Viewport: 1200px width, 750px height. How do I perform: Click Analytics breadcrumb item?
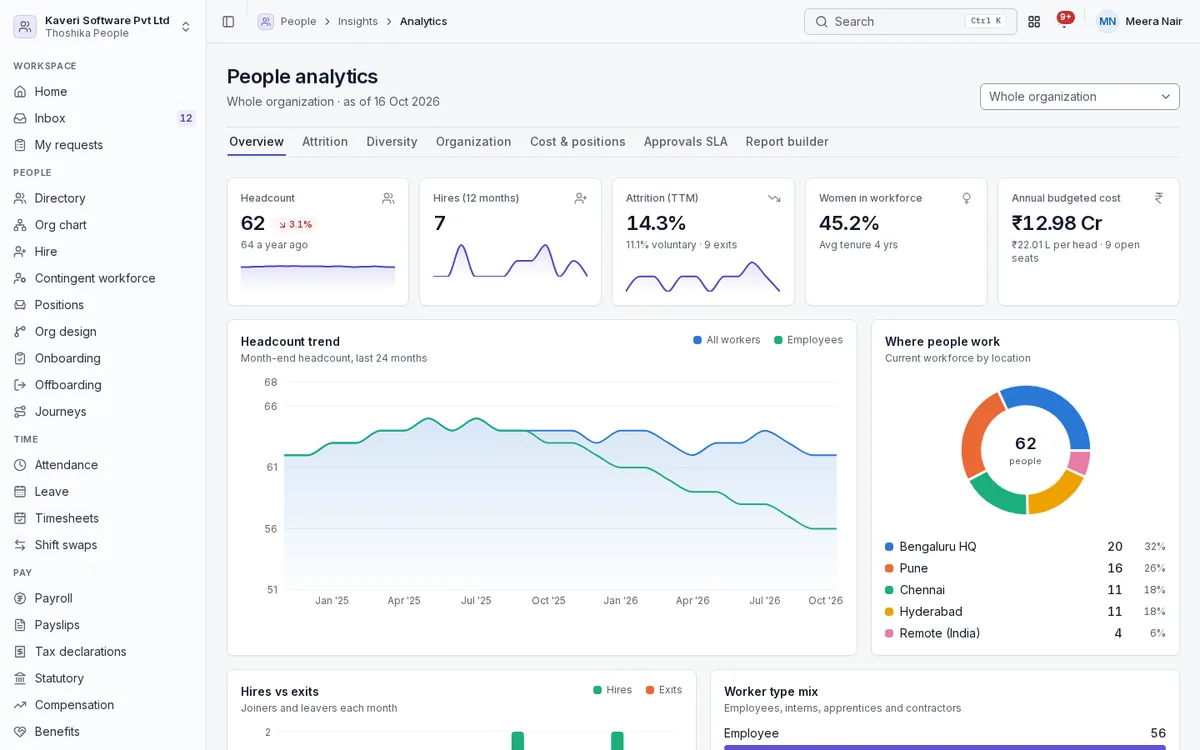click(423, 21)
